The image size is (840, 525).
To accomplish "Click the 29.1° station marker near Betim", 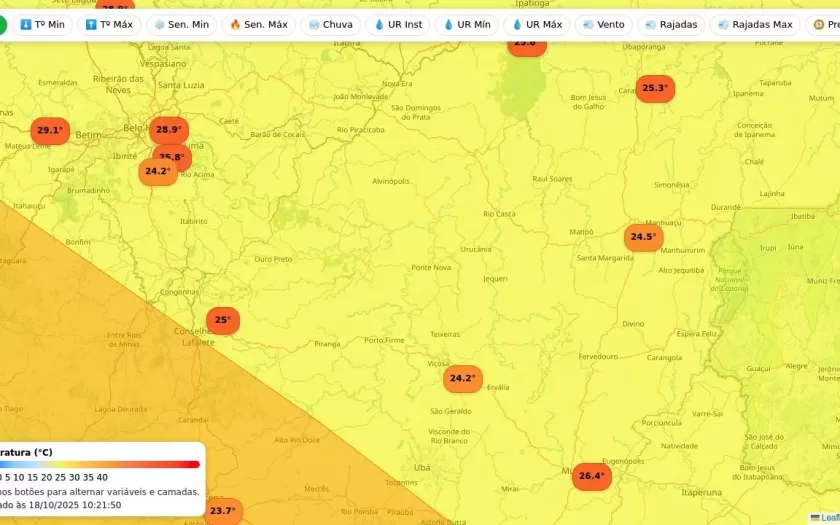I will (50, 130).
